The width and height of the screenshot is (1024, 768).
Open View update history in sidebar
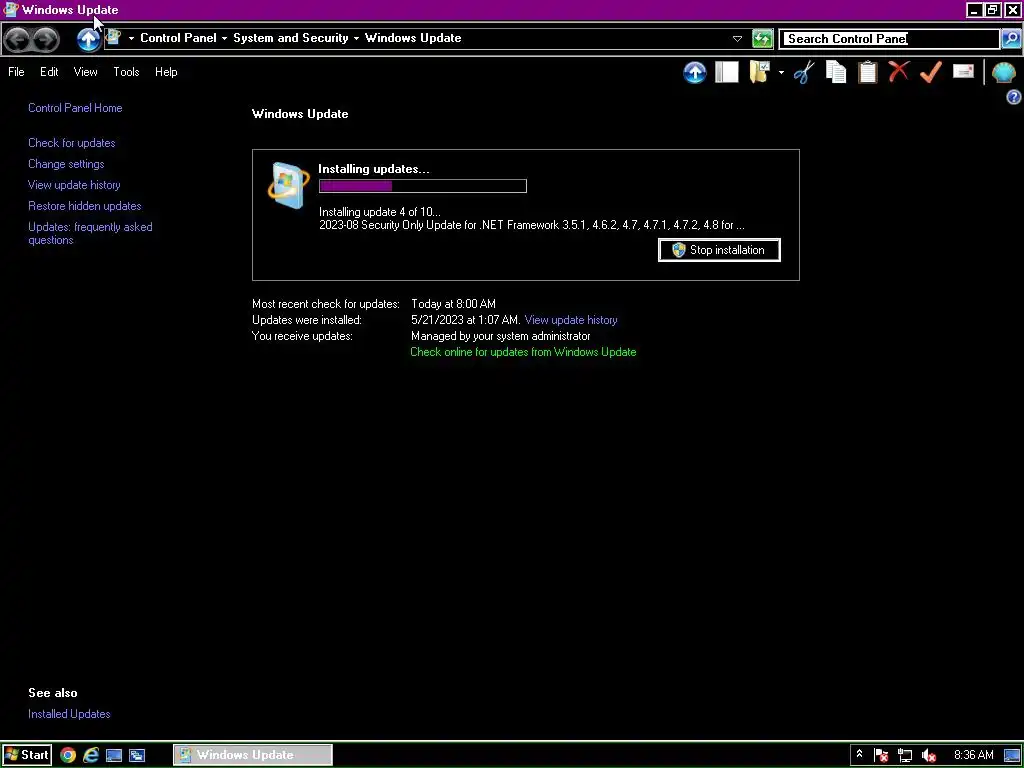point(74,185)
